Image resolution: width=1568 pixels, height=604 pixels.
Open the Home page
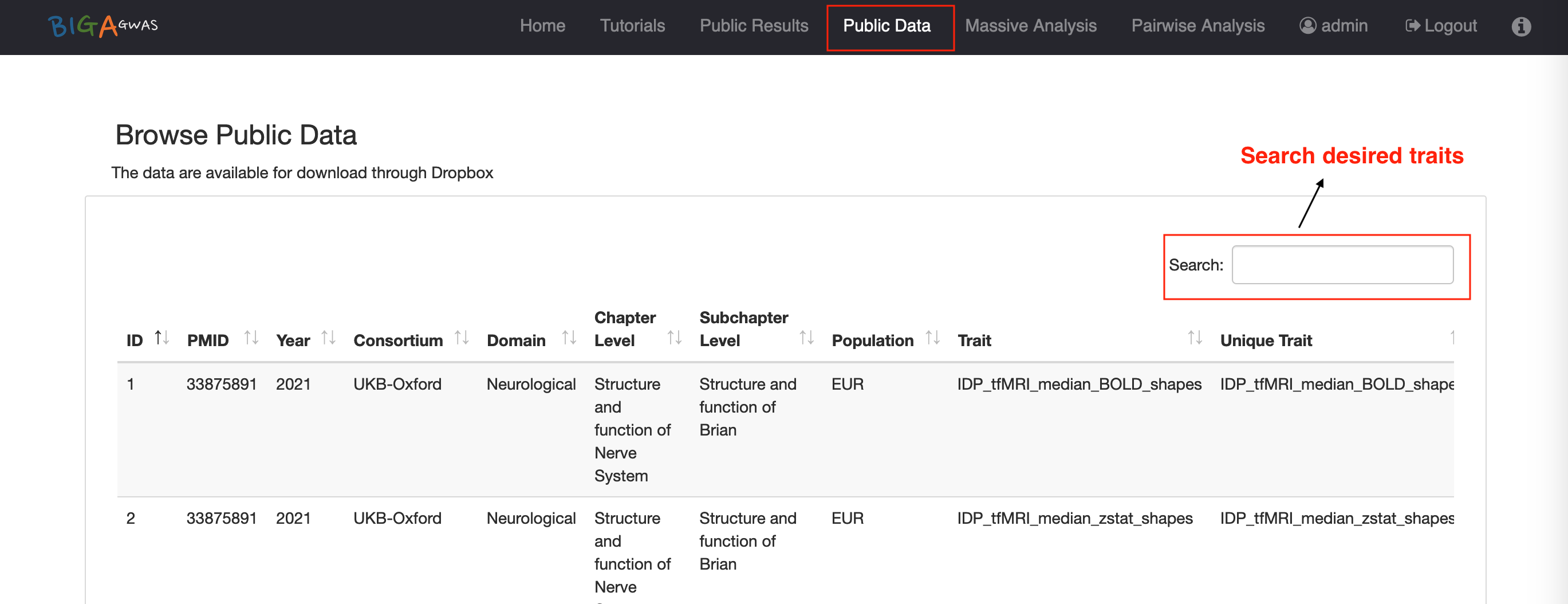click(x=542, y=26)
